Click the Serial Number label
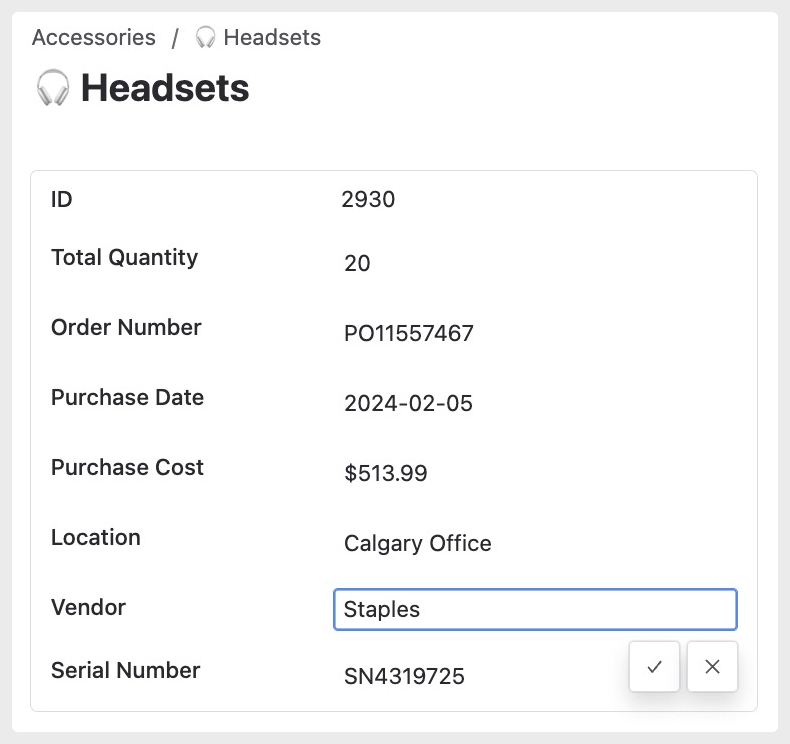 tap(125, 670)
